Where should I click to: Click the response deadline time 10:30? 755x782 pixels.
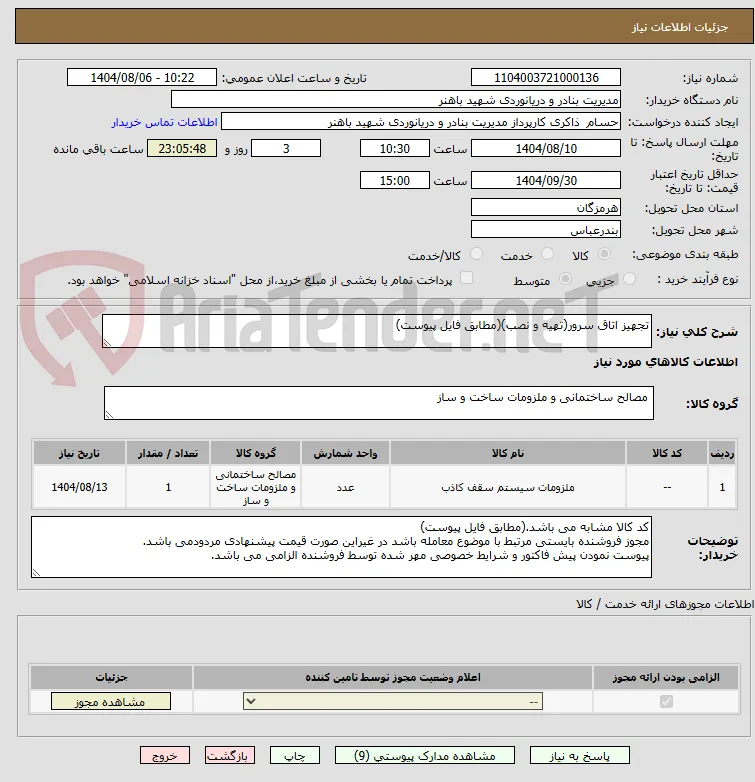394,149
